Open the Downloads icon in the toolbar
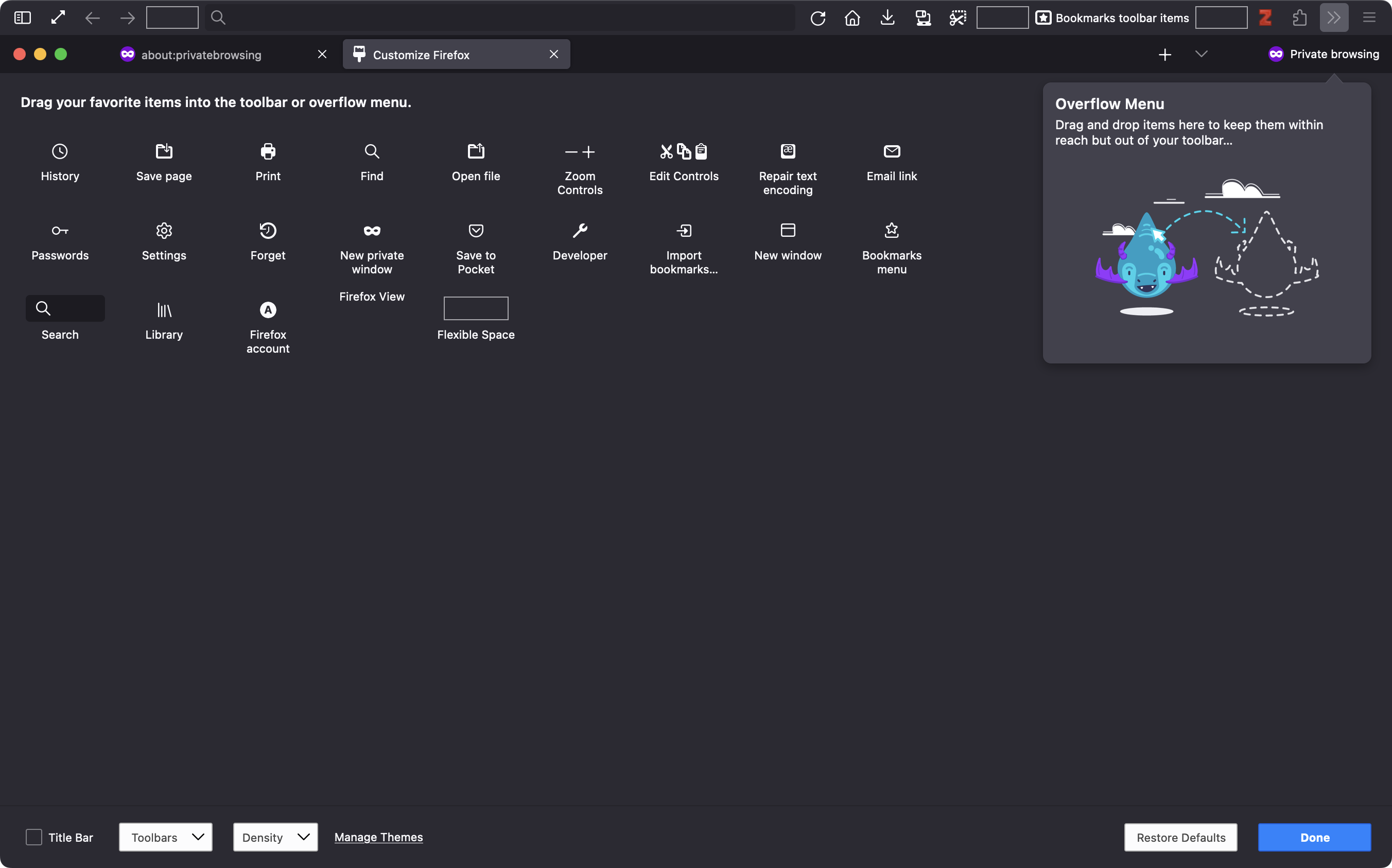Image resolution: width=1392 pixels, height=868 pixels. click(888, 17)
